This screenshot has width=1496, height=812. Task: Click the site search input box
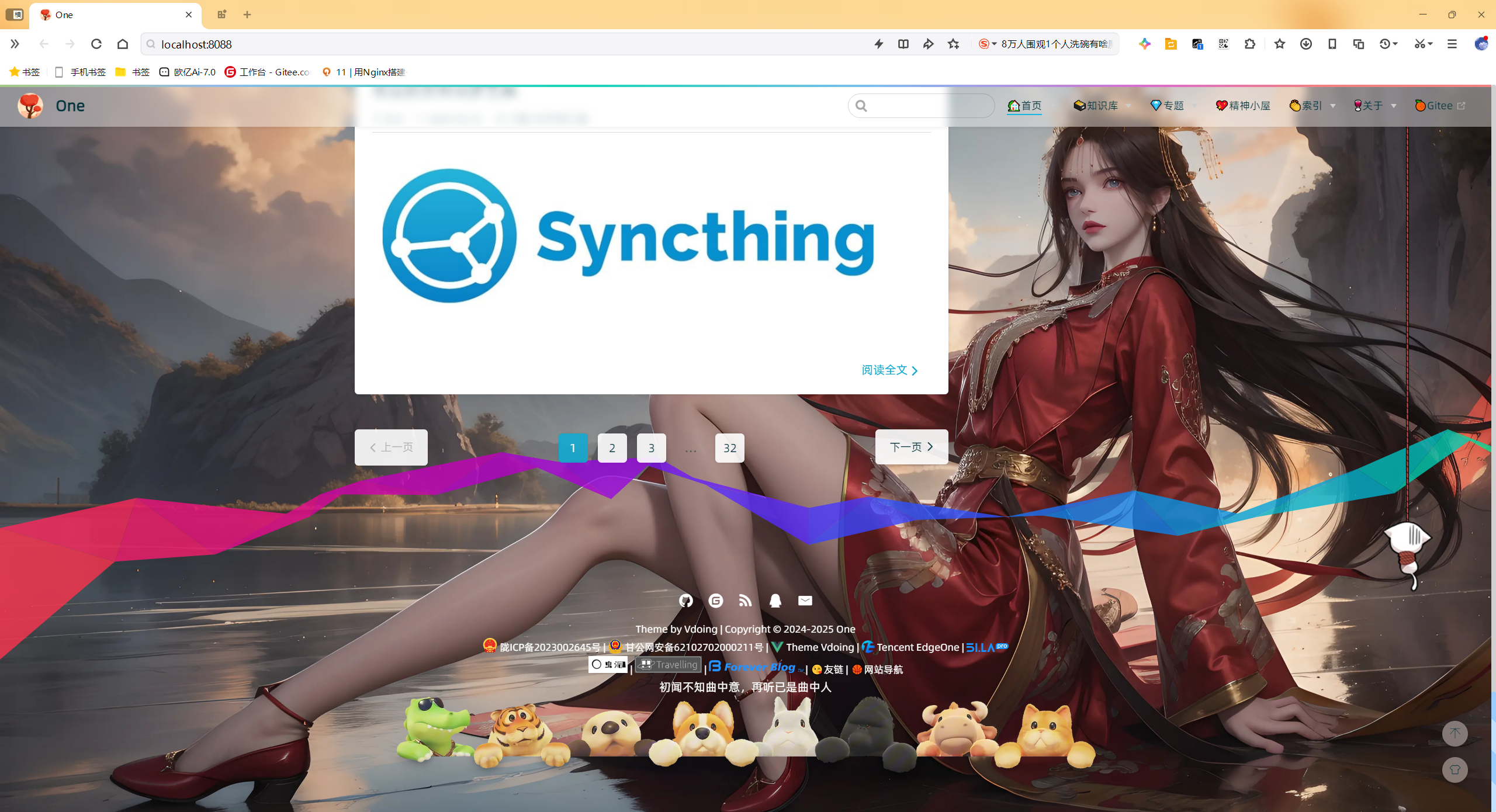pos(922,106)
